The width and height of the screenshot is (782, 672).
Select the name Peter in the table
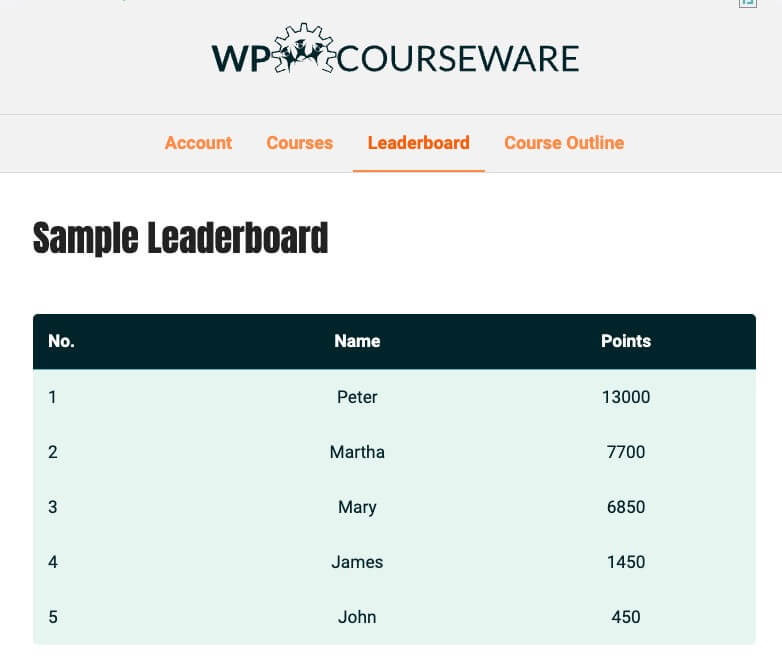[357, 397]
